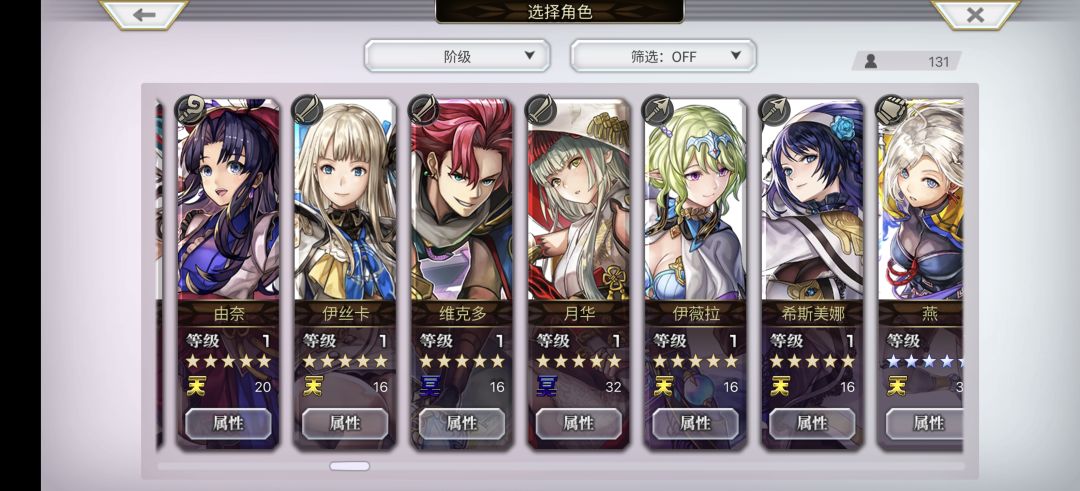The image size is (1080, 491).
Task: Click the weapon type icon on 由奈's card
Action: [191, 109]
